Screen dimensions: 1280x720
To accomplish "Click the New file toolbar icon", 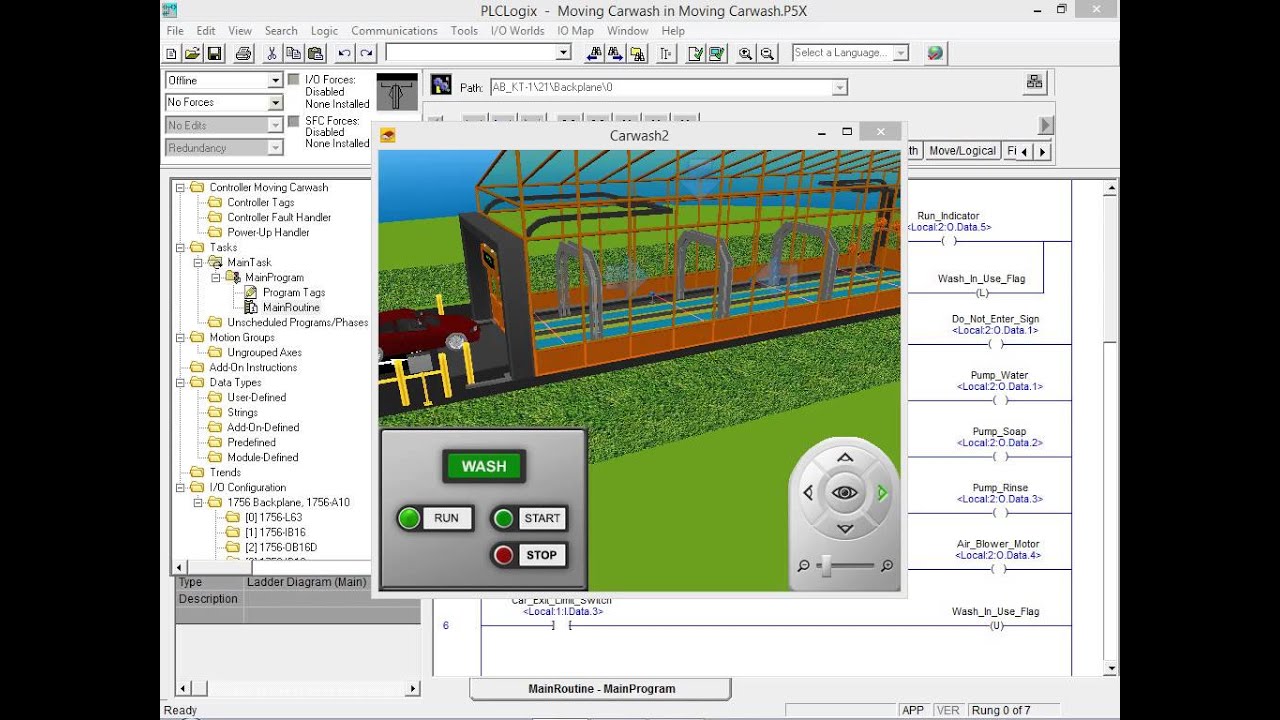I will click(171, 53).
